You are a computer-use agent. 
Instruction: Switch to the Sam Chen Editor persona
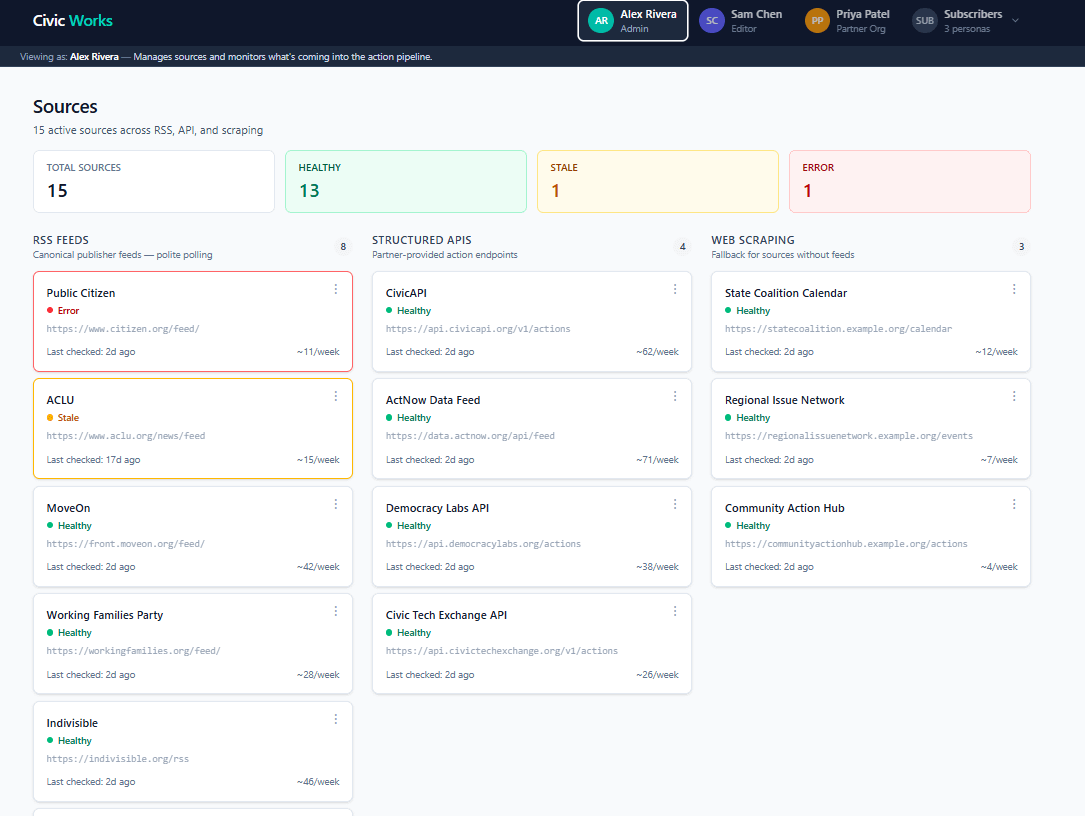741,21
